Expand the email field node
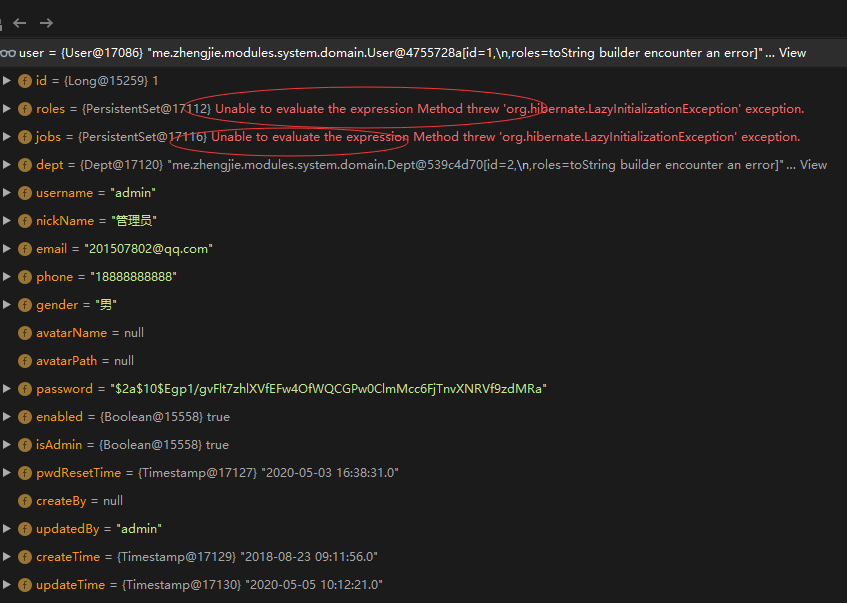Viewport: 847px width, 603px height. (x=6, y=249)
